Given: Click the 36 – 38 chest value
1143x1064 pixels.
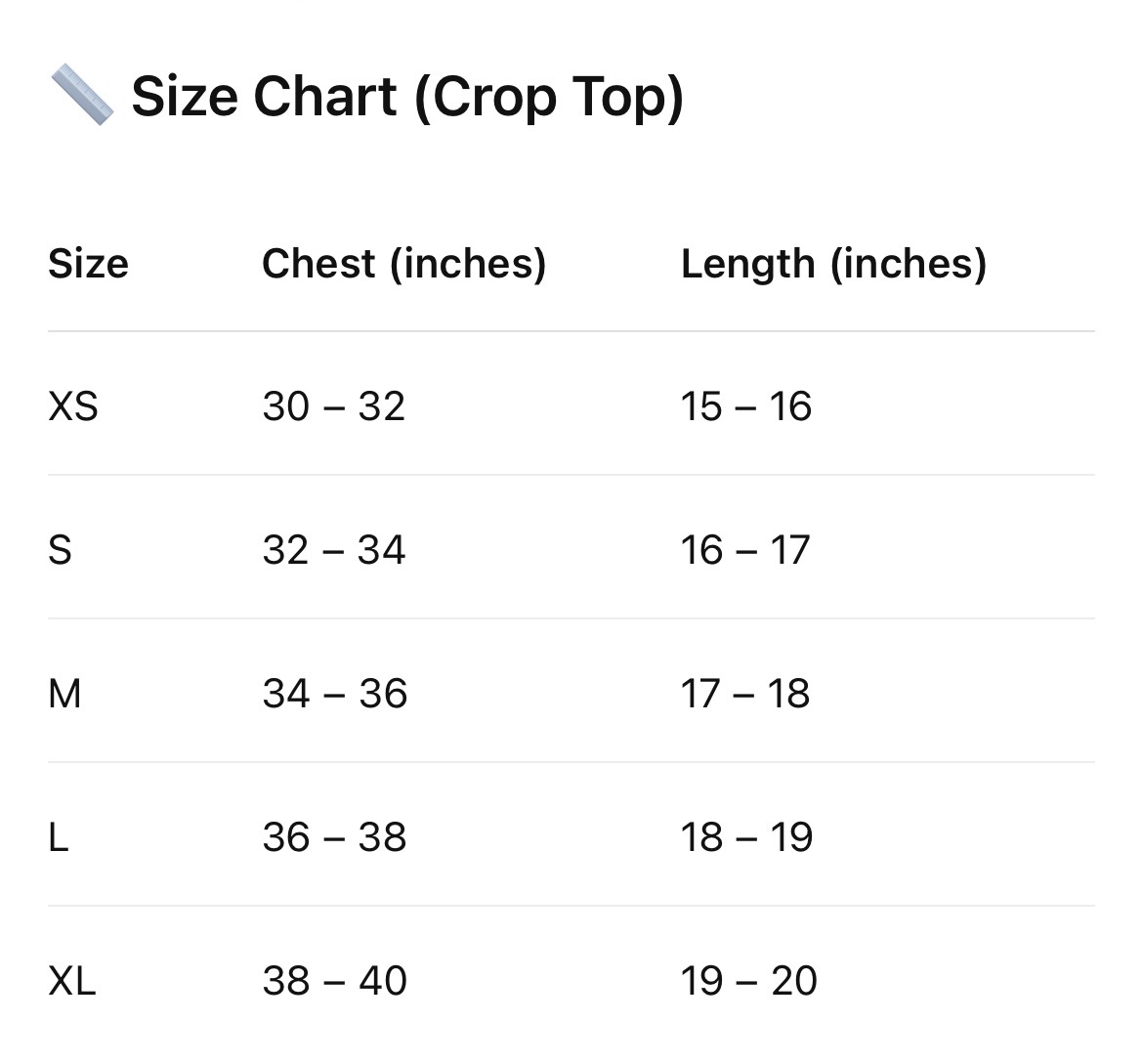Looking at the screenshot, I should coord(334,837).
